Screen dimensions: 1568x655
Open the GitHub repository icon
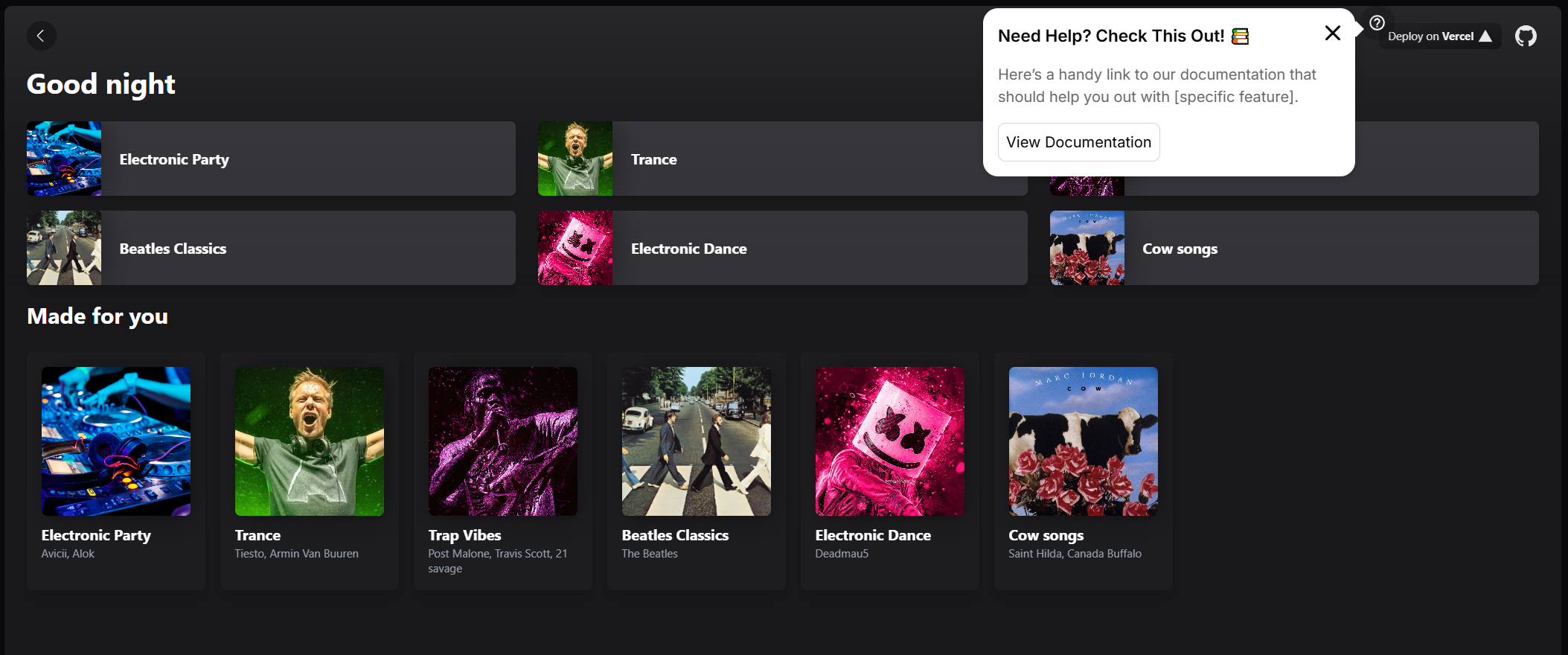(1526, 36)
